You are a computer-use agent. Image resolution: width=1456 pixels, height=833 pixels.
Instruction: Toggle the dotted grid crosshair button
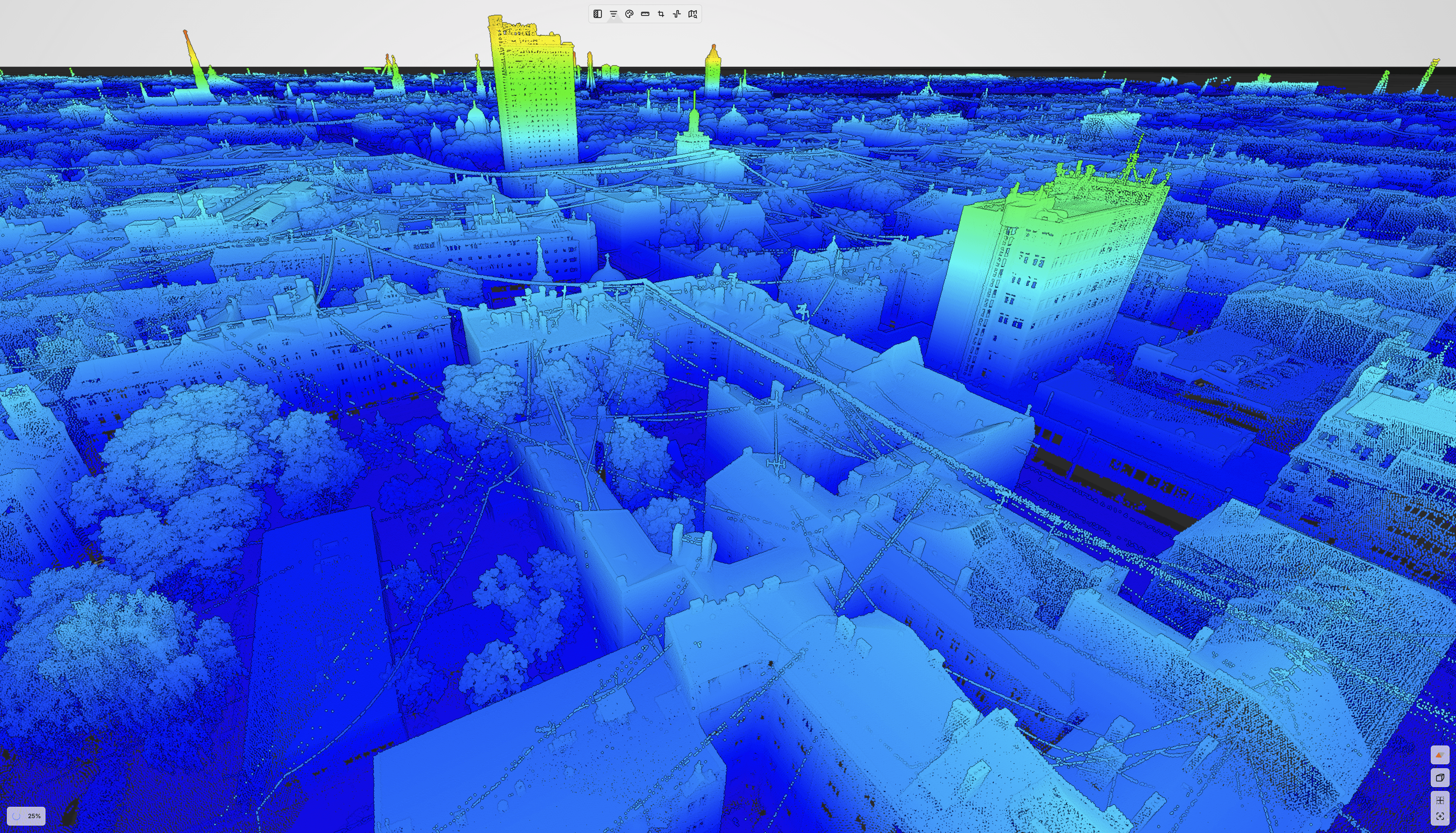point(1439,800)
